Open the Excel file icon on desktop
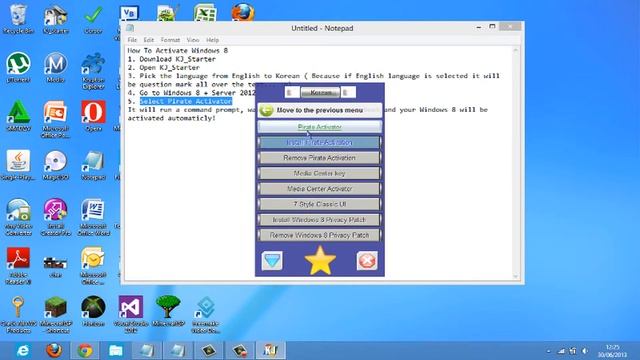Screen dimensions: 640x360 click(x=205, y=13)
